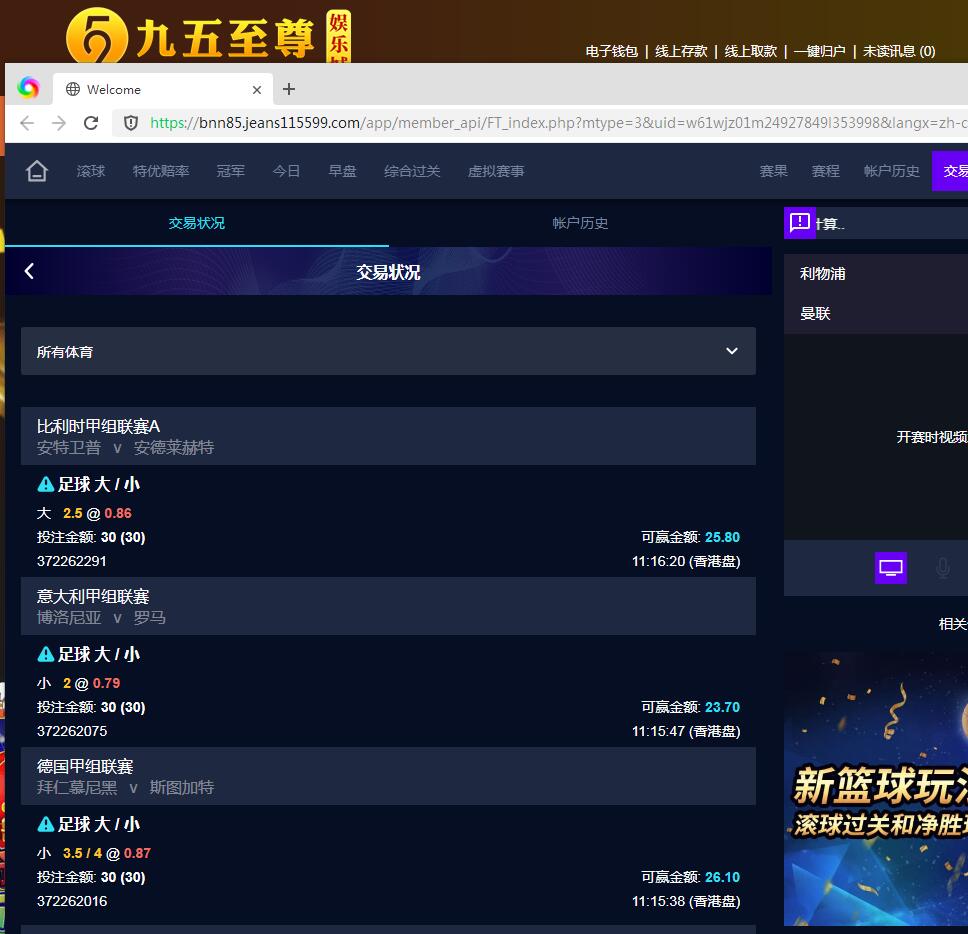Close the Welcome tab
968x934 pixels.
coord(257,90)
